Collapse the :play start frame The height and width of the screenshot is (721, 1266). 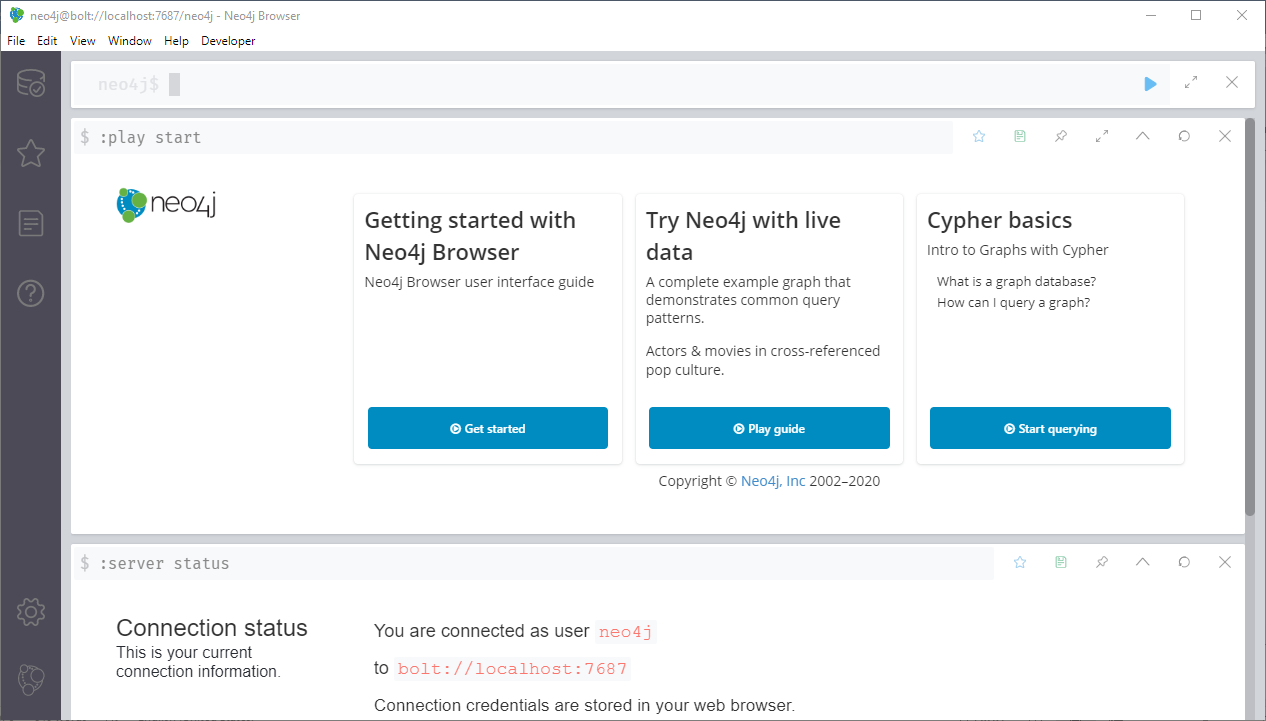[x=1143, y=136]
